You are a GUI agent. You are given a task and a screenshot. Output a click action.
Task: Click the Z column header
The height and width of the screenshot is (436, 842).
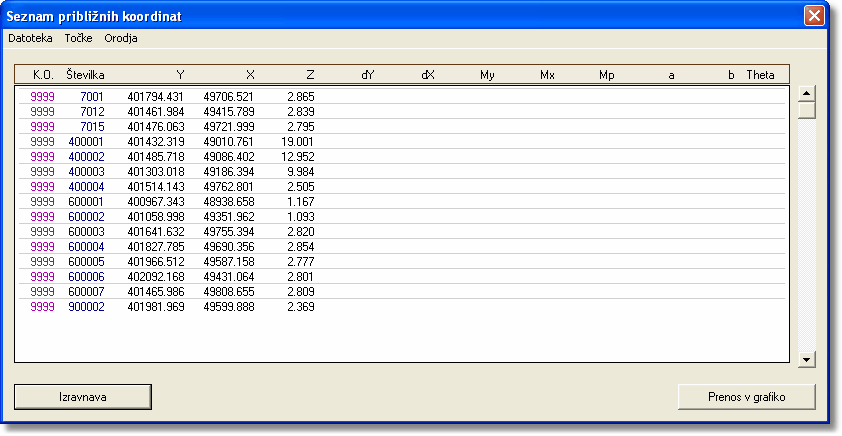(x=310, y=75)
